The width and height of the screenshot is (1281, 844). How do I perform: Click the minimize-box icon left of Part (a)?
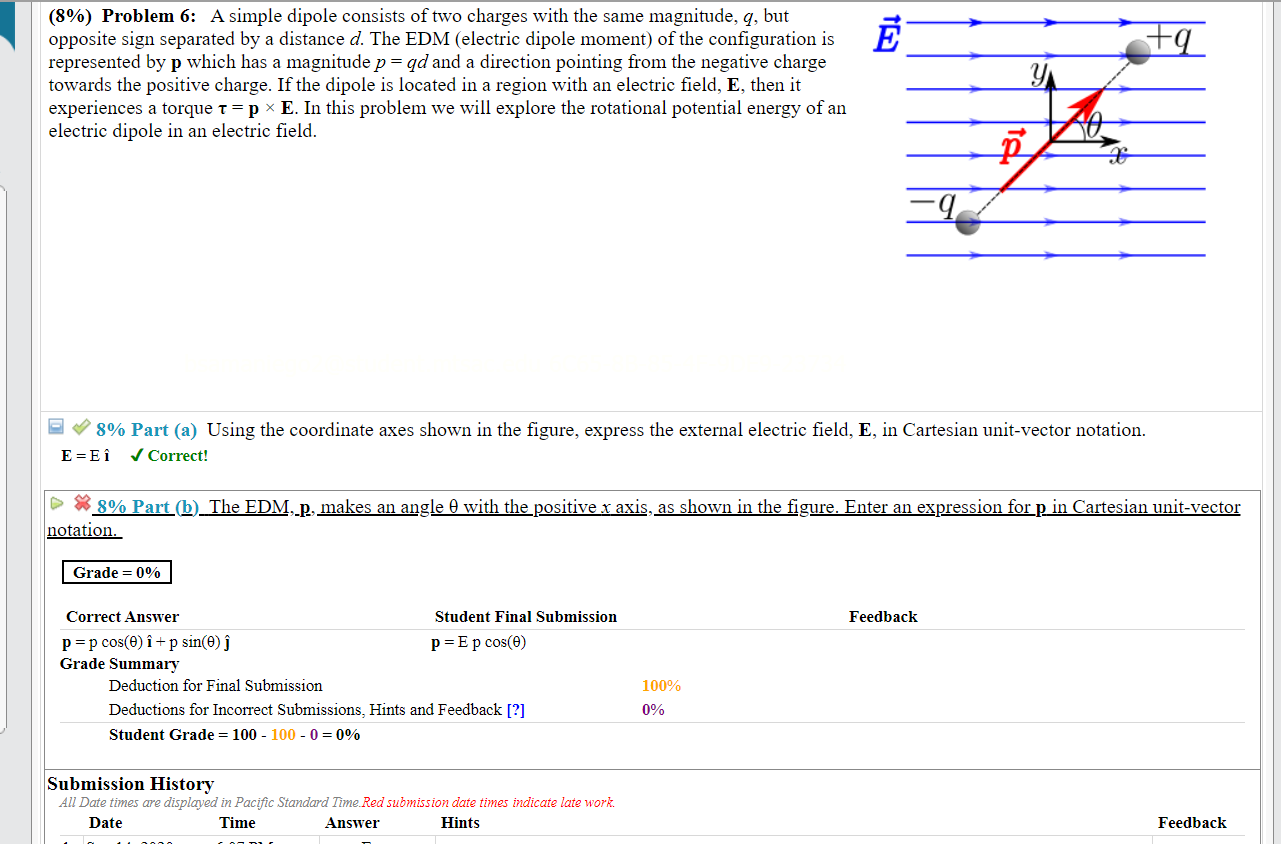(x=57, y=427)
